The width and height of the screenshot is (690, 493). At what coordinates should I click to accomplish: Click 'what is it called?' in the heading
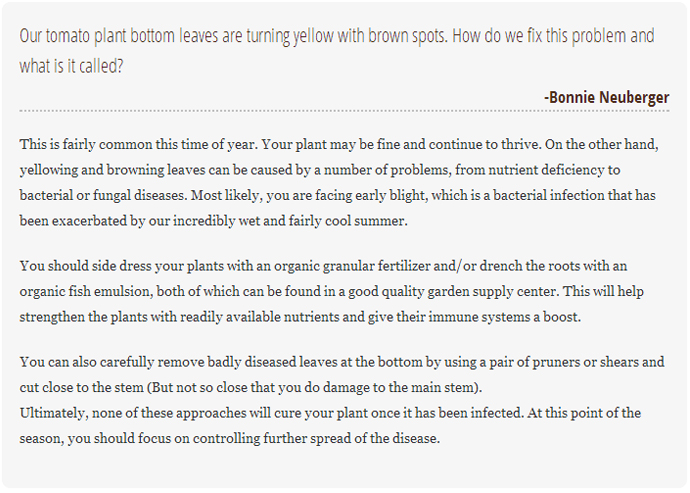coord(71,66)
